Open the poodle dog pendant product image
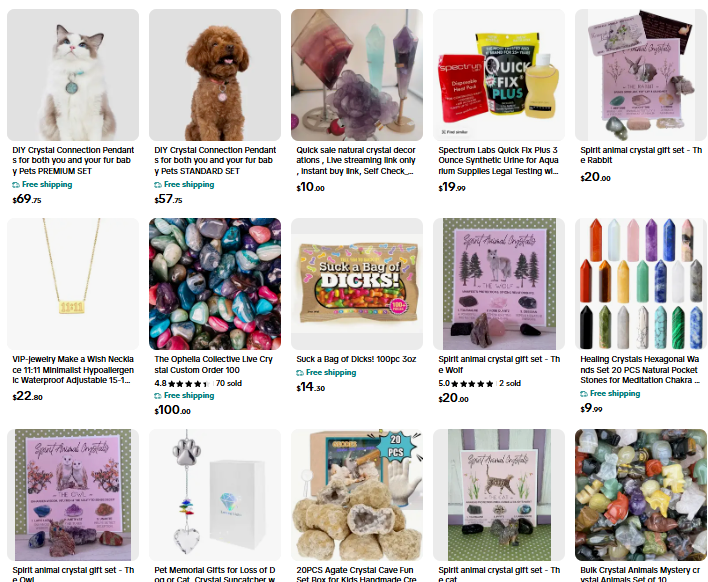This screenshot has width=708, height=582. pos(215,75)
